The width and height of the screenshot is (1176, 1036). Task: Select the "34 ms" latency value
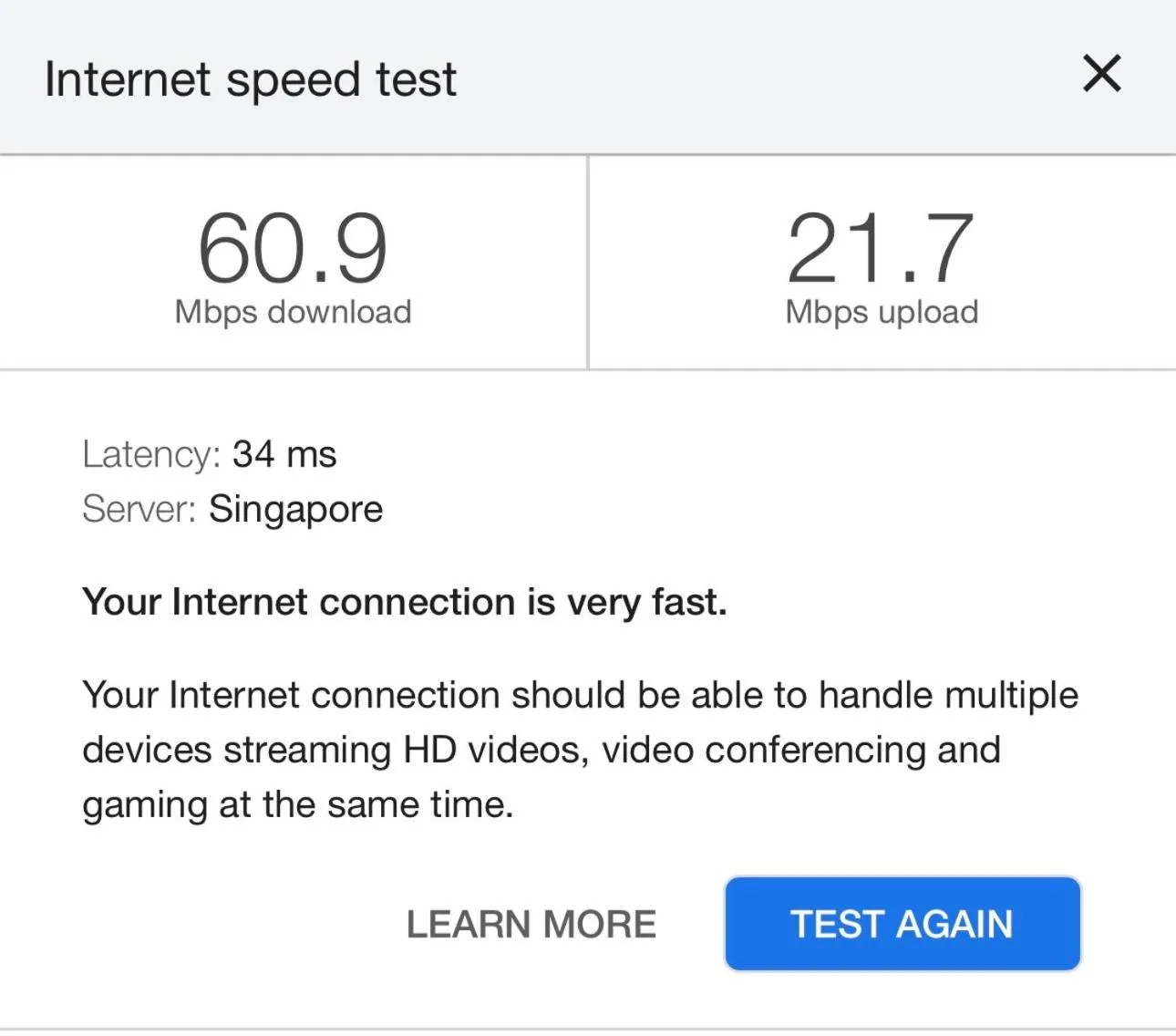coord(284,454)
